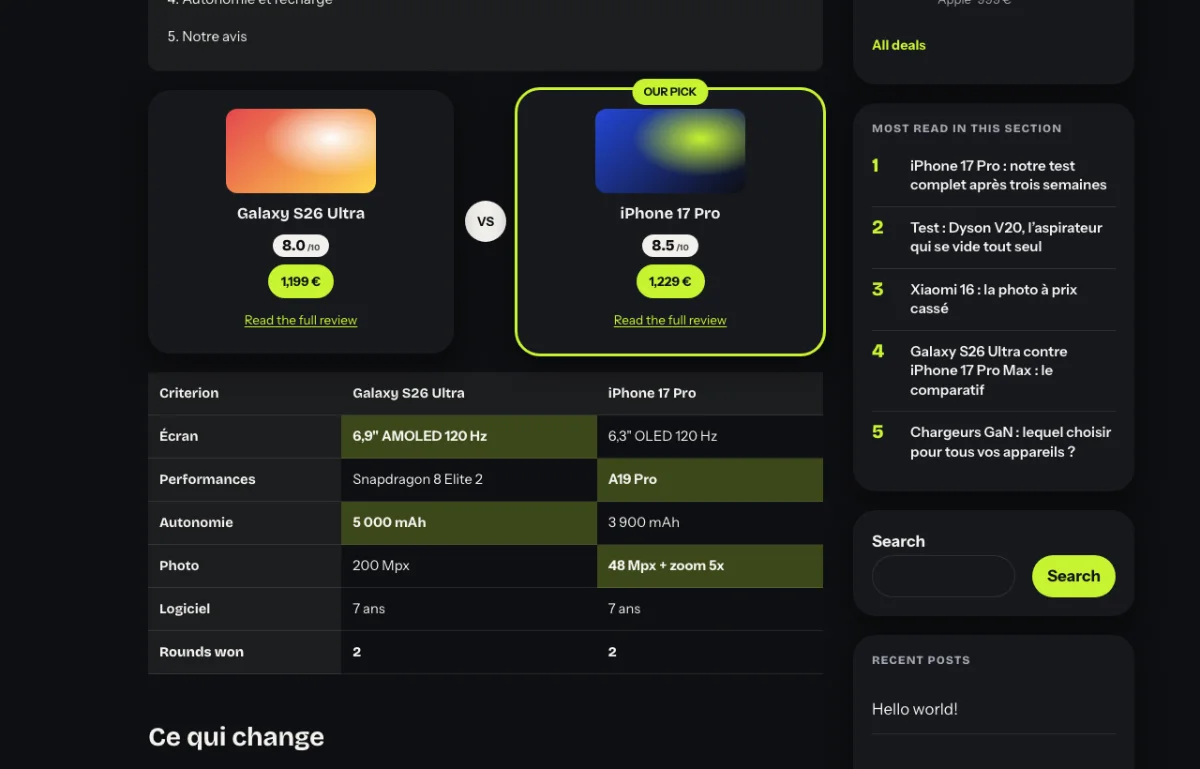Click the iPhone 17 Pro 1,229 € price button
The image size is (1200, 769).
click(670, 281)
